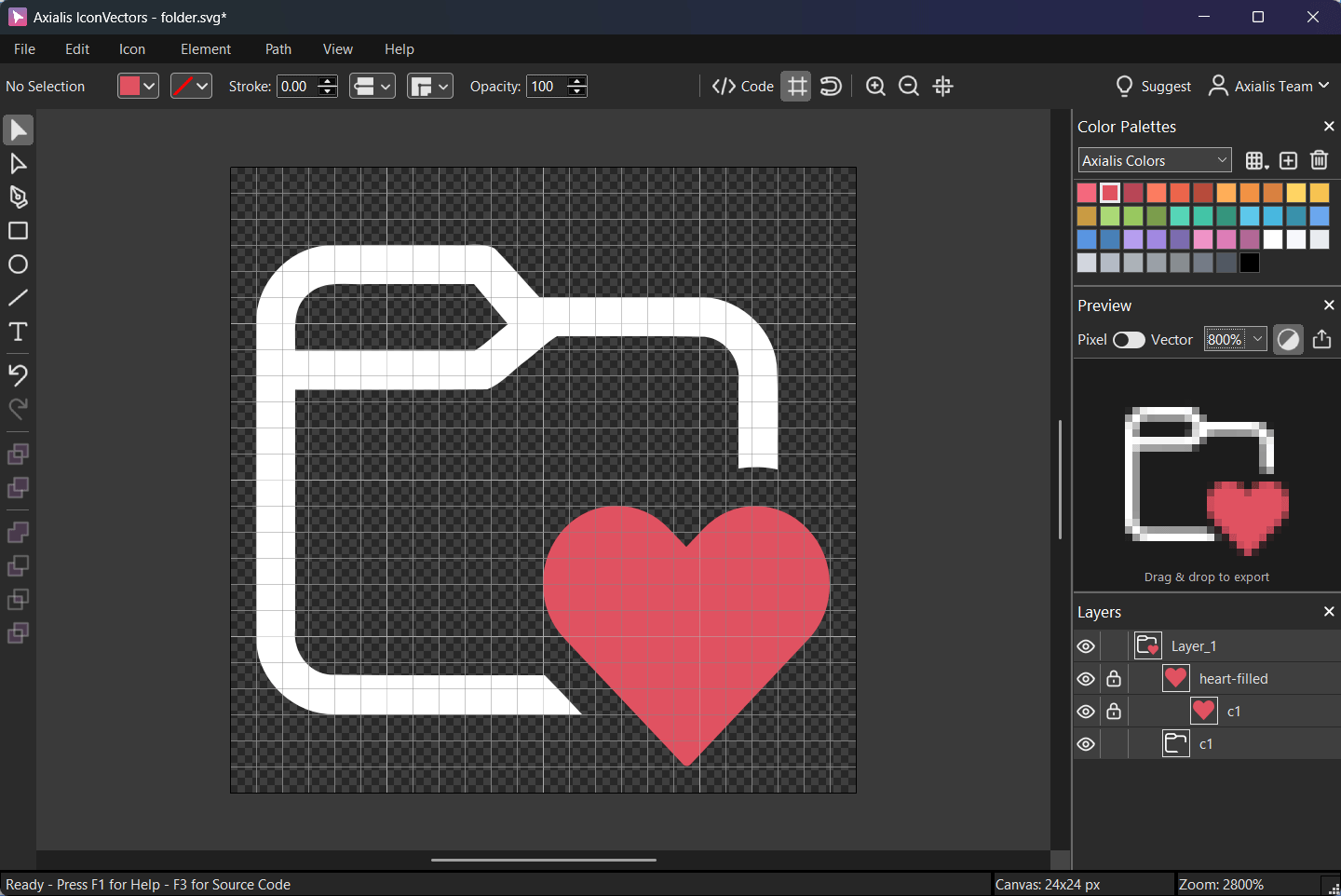Select the Text tool
Viewport: 1341px width, 896px height.
click(18, 332)
